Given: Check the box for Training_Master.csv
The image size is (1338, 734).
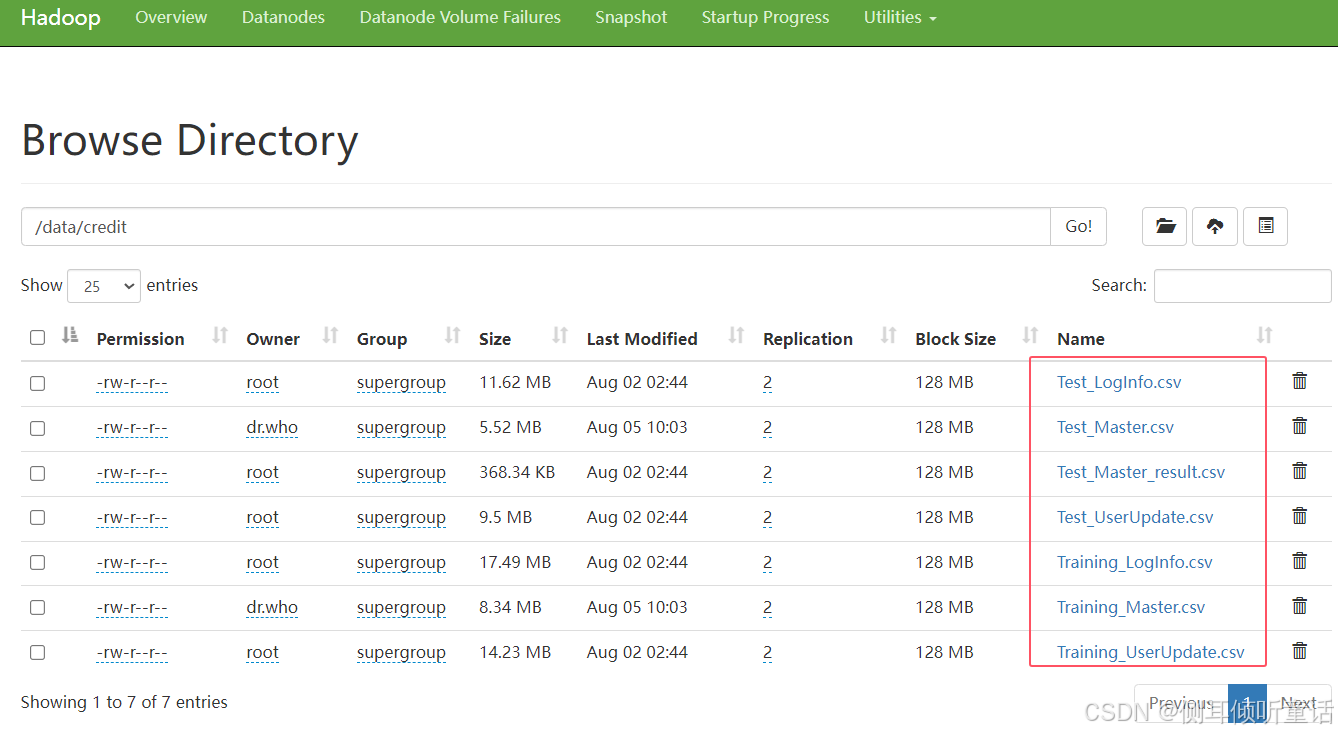Looking at the screenshot, I should pos(37,608).
